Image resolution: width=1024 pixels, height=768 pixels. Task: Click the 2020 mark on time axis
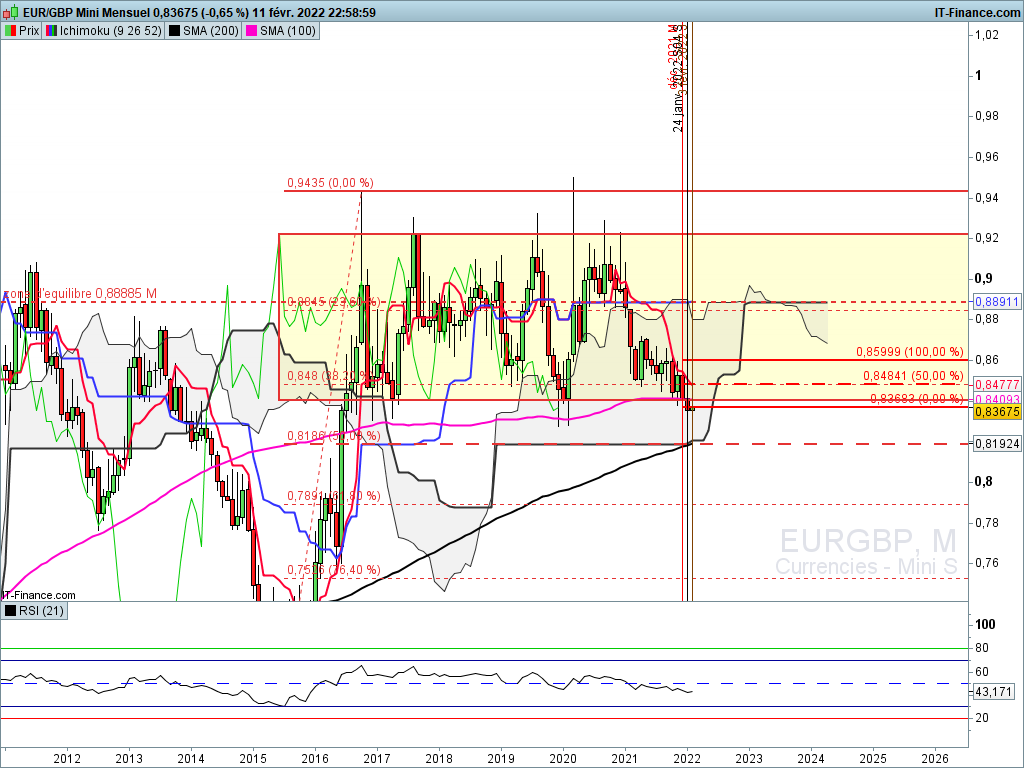(563, 758)
